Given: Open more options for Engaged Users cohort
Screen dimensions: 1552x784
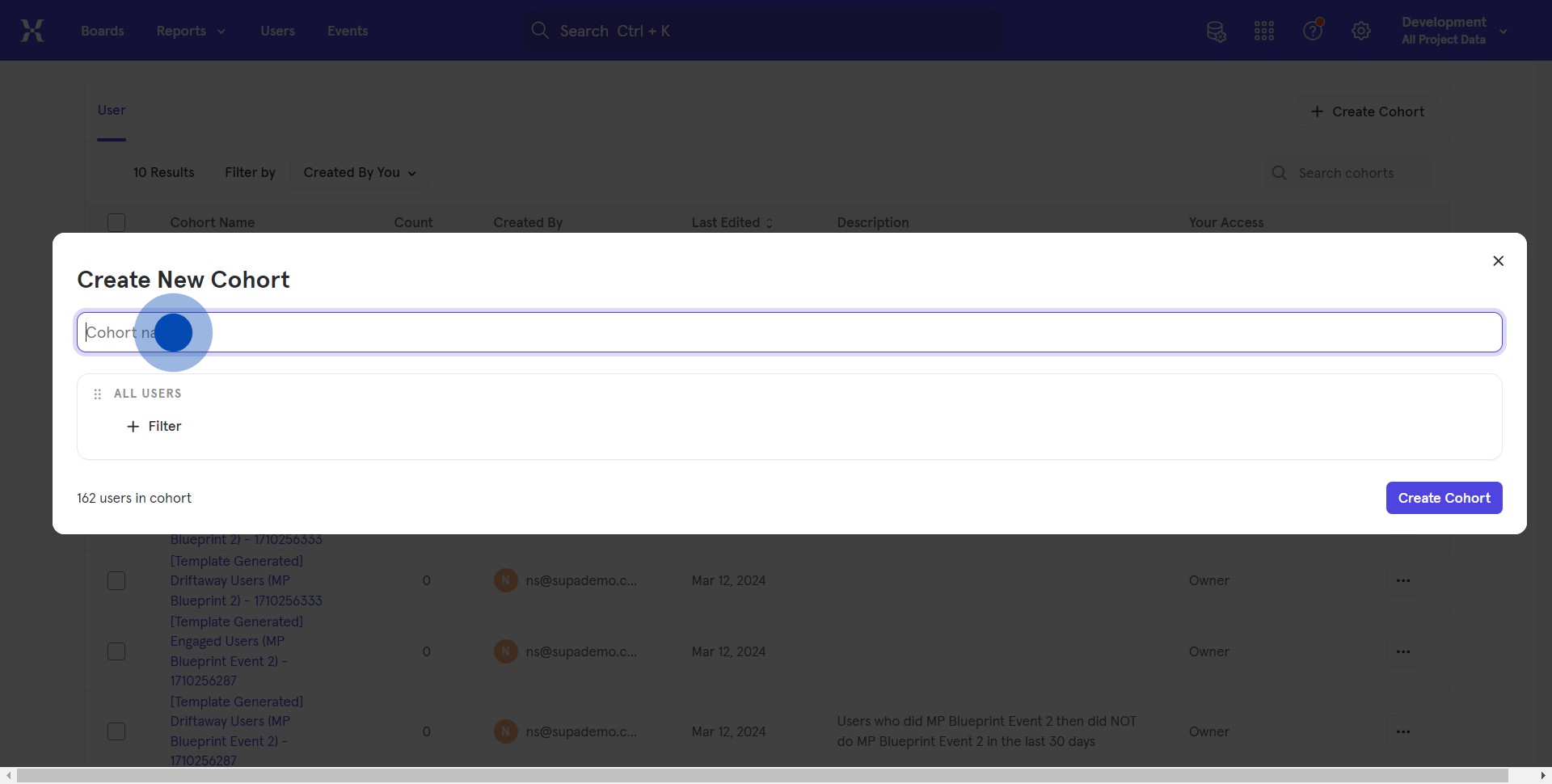Looking at the screenshot, I should click(1403, 651).
